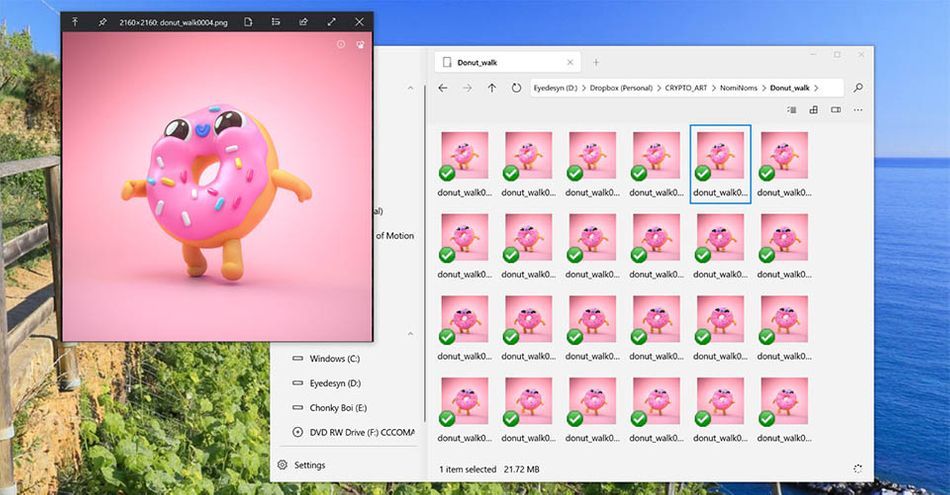Maximize the Files window

pos(837,55)
